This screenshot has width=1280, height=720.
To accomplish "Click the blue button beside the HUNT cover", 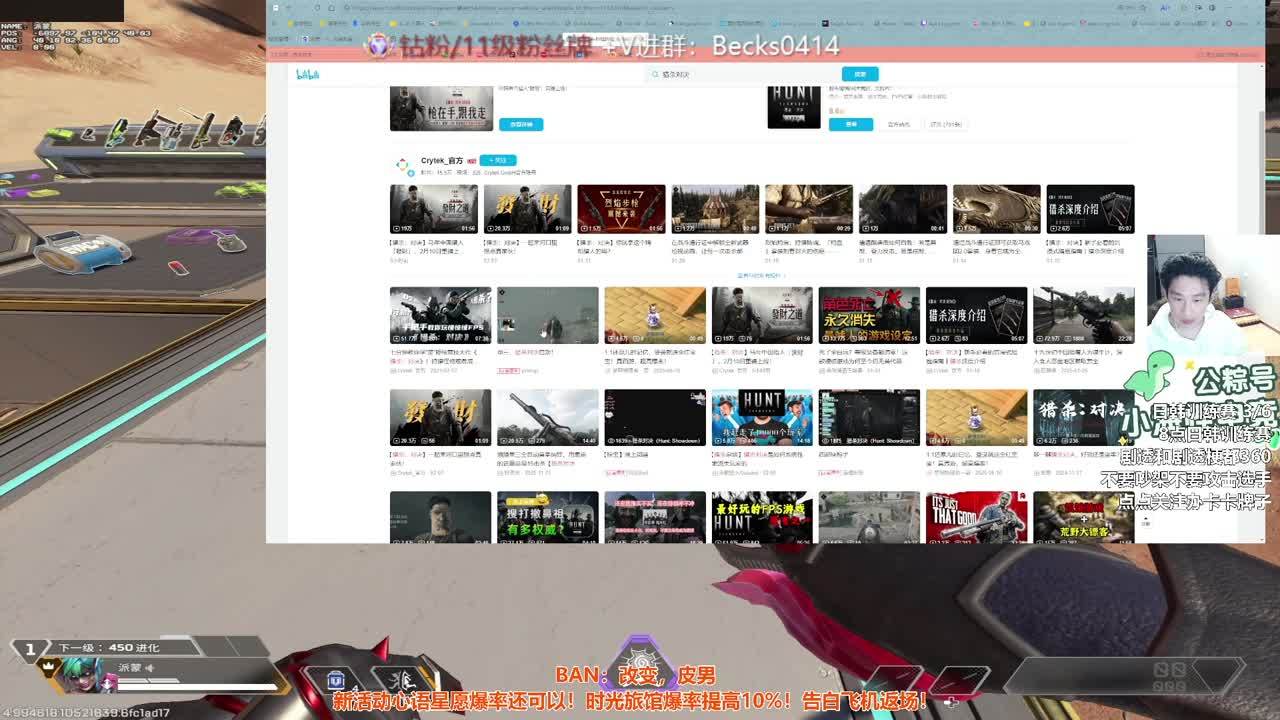I will pos(851,124).
